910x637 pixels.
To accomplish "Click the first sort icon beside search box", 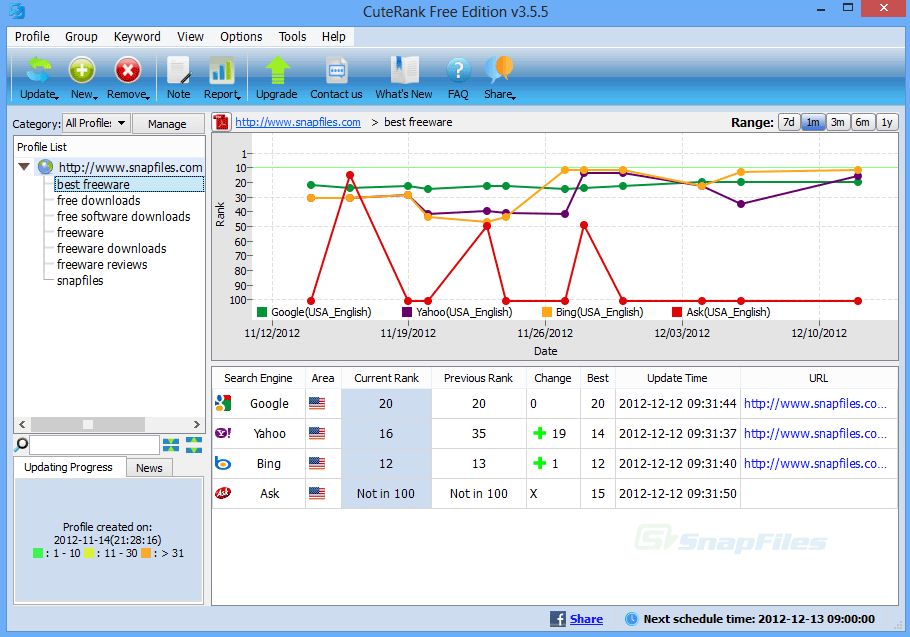I will (171, 445).
